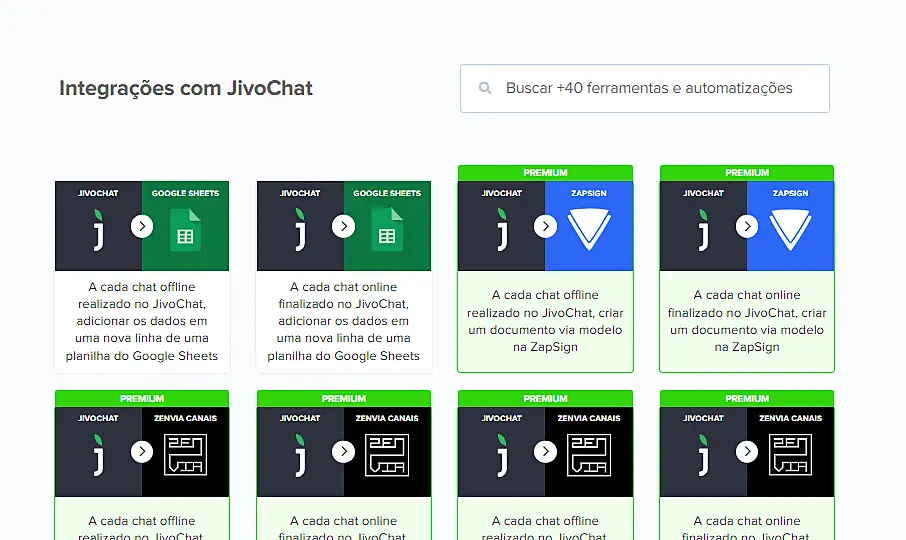Click arrow circle on online ZapSign card
Screen dimensions: 906x540
click(747, 226)
